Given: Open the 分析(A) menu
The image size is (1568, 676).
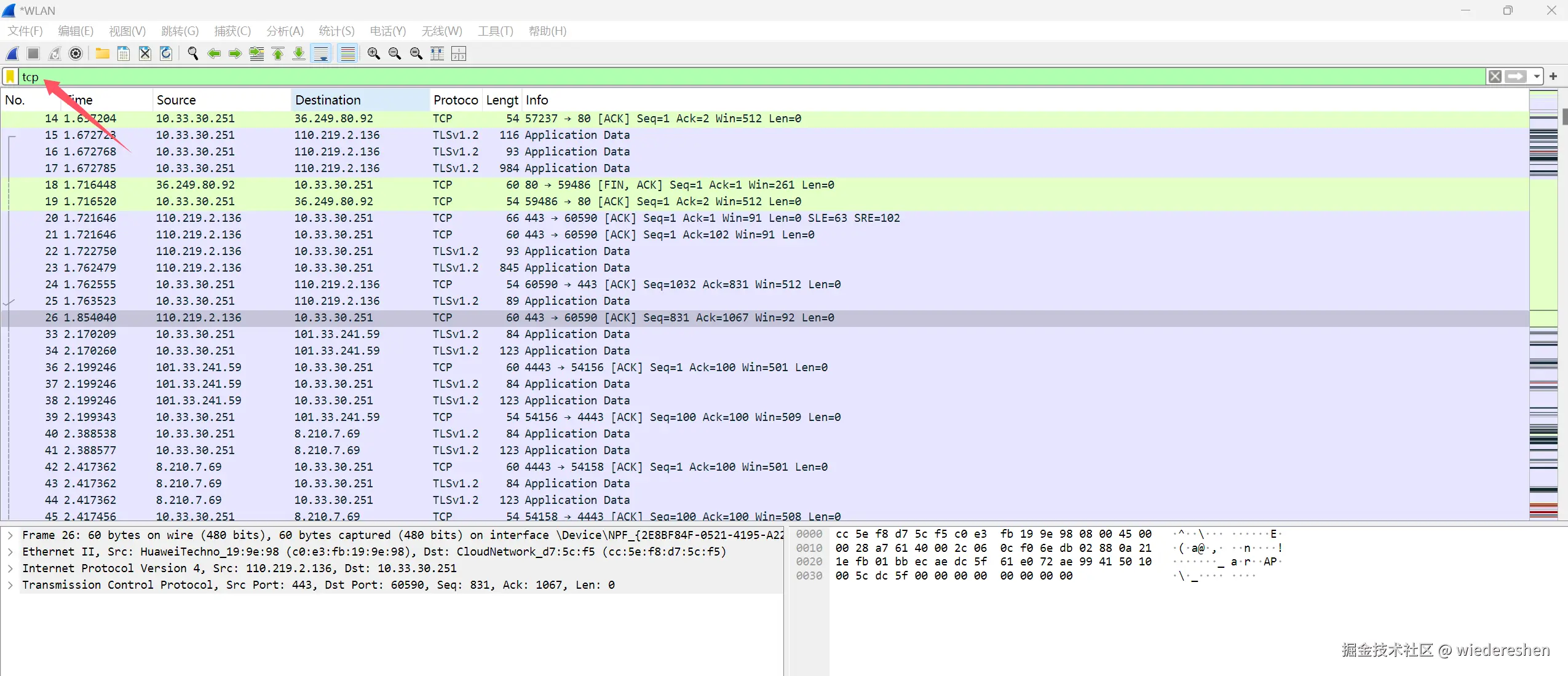Looking at the screenshot, I should pyautogui.click(x=285, y=31).
